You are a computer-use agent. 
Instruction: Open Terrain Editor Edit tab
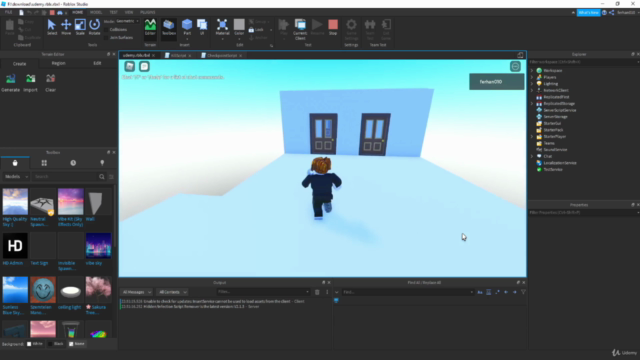[97, 63]
